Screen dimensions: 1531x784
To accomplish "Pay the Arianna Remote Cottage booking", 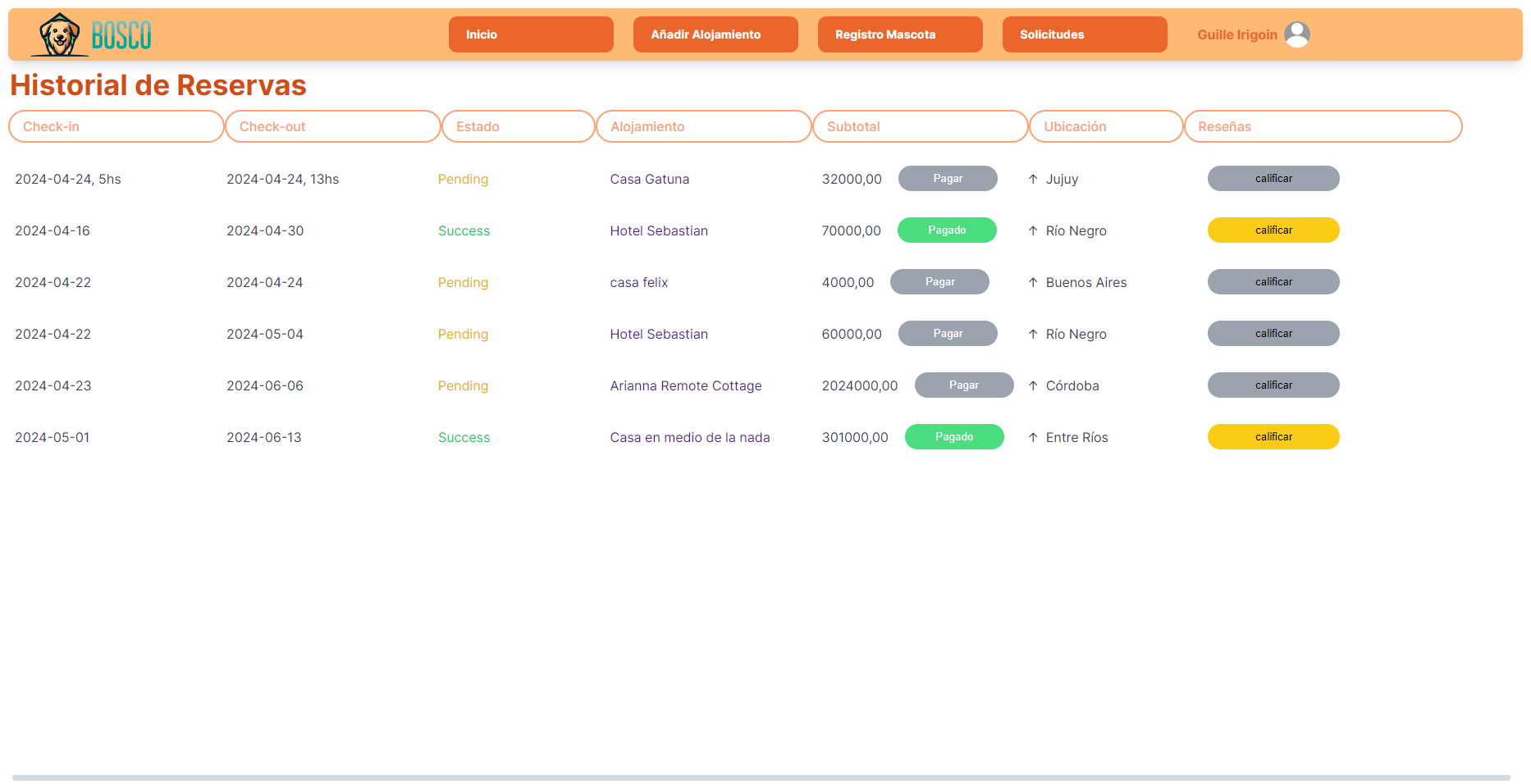I will (964, 385).
